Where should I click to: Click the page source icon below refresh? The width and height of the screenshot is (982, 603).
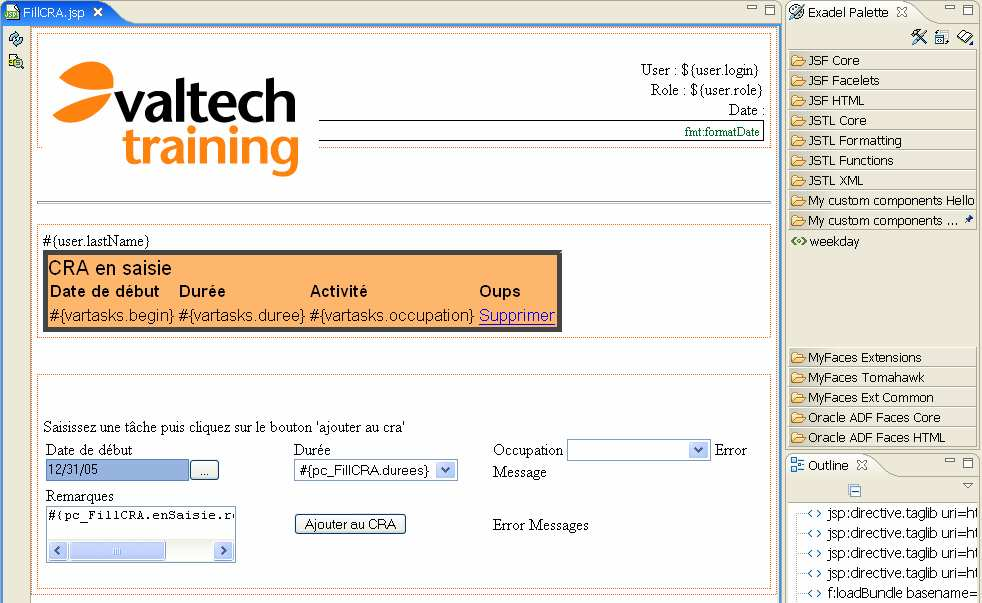[15, 61]
